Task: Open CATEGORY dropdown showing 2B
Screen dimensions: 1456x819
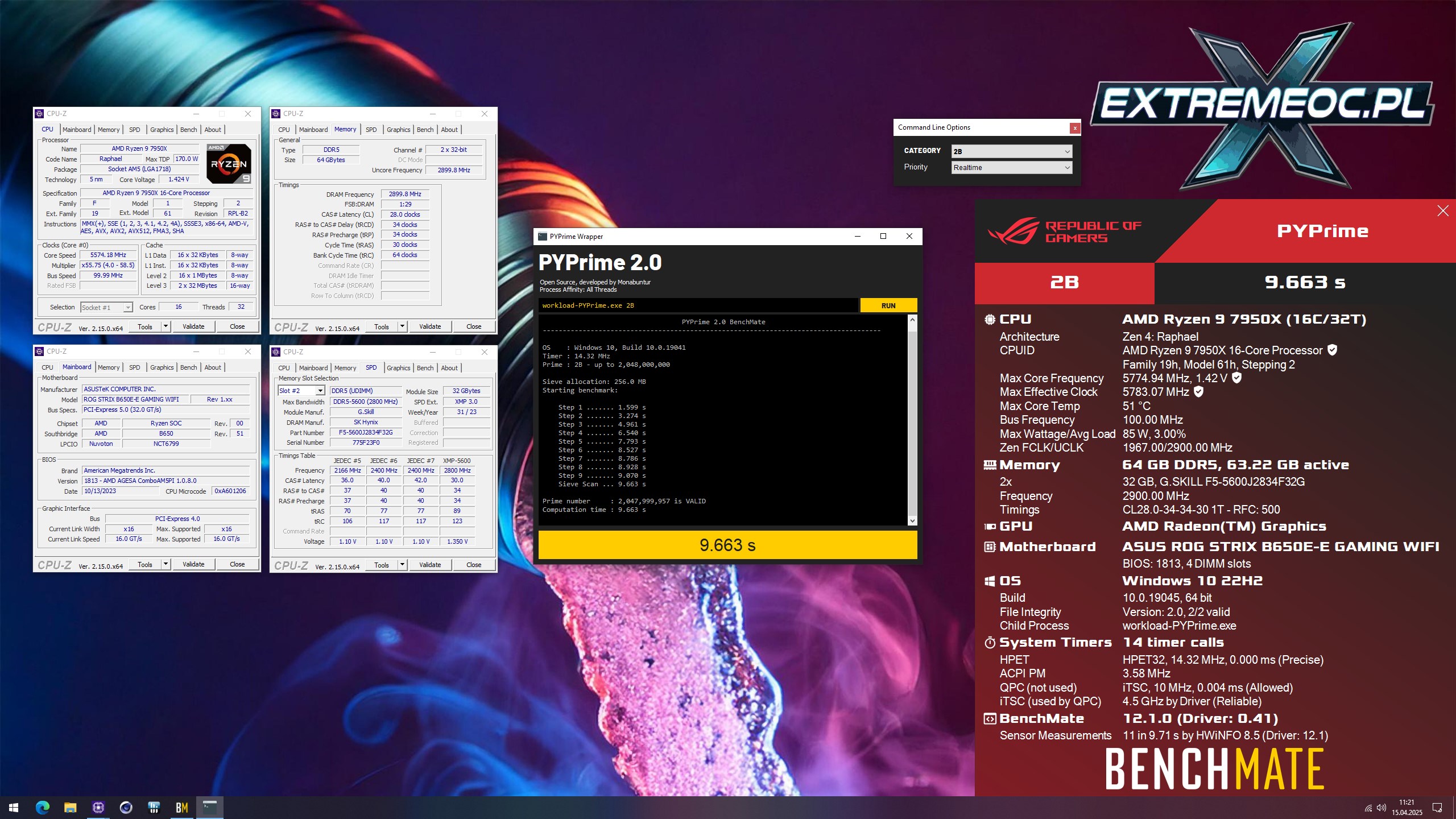Action: [1012, 151]
